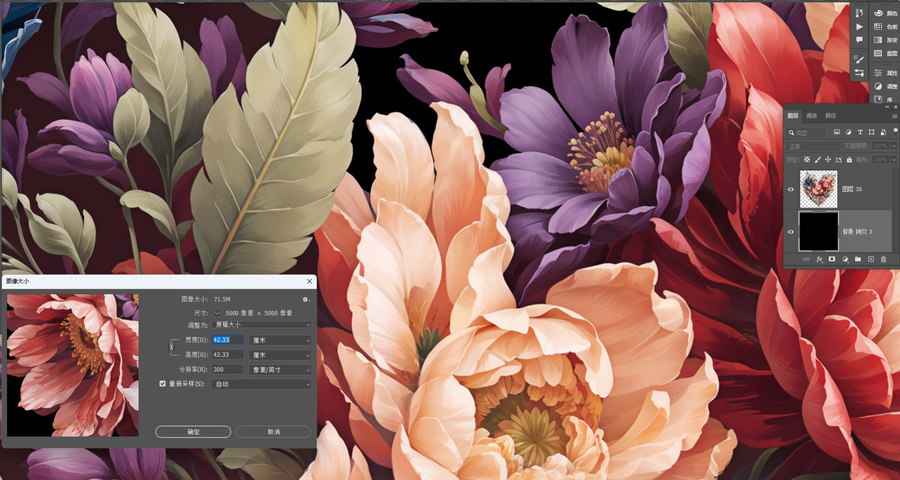This screenshot has height=480, width=900.
Task: Open the 调整 (Adjustments) panel
Action: [886, 86]
